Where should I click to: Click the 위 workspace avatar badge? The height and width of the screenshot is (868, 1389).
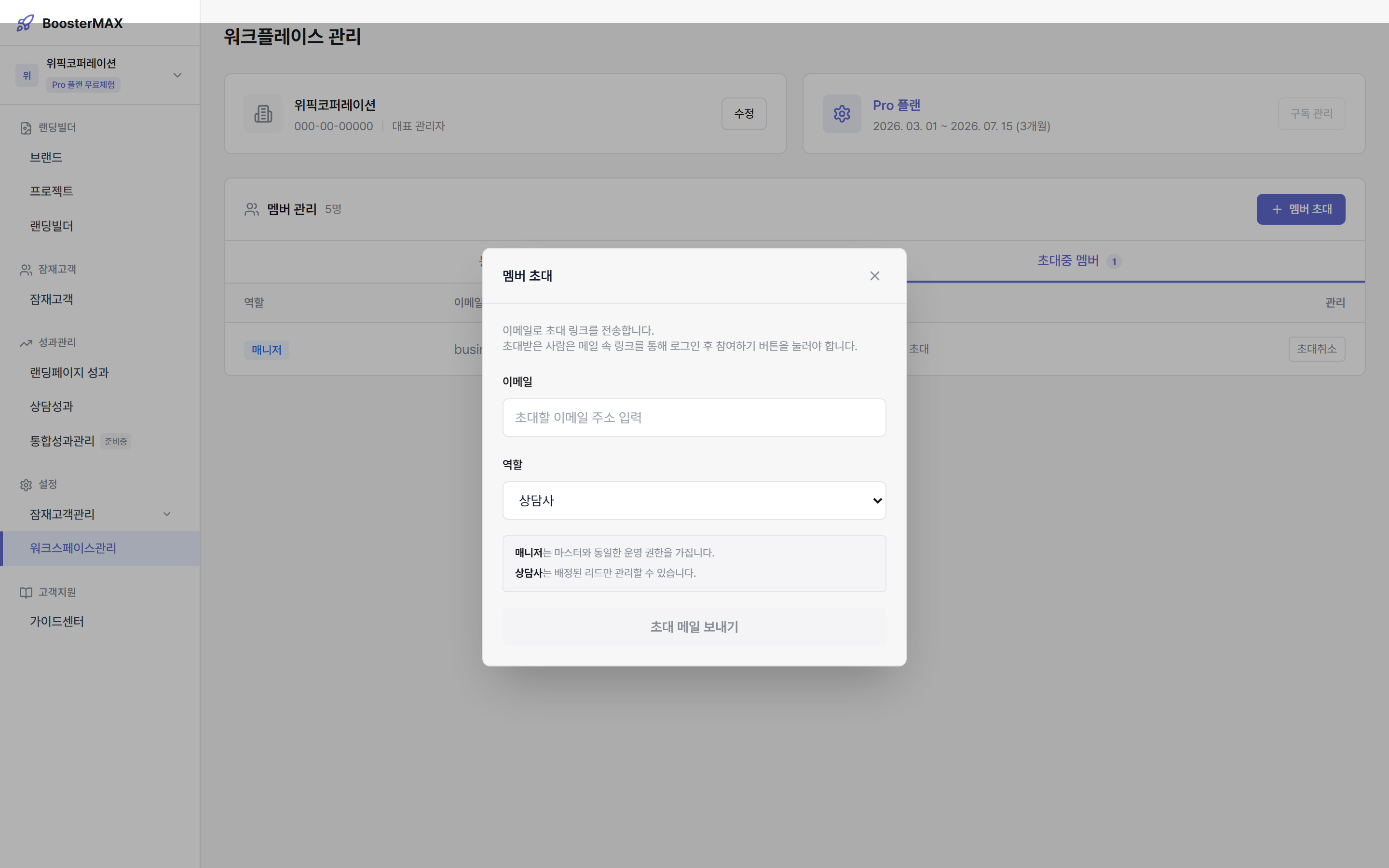[x=27, y=75]
